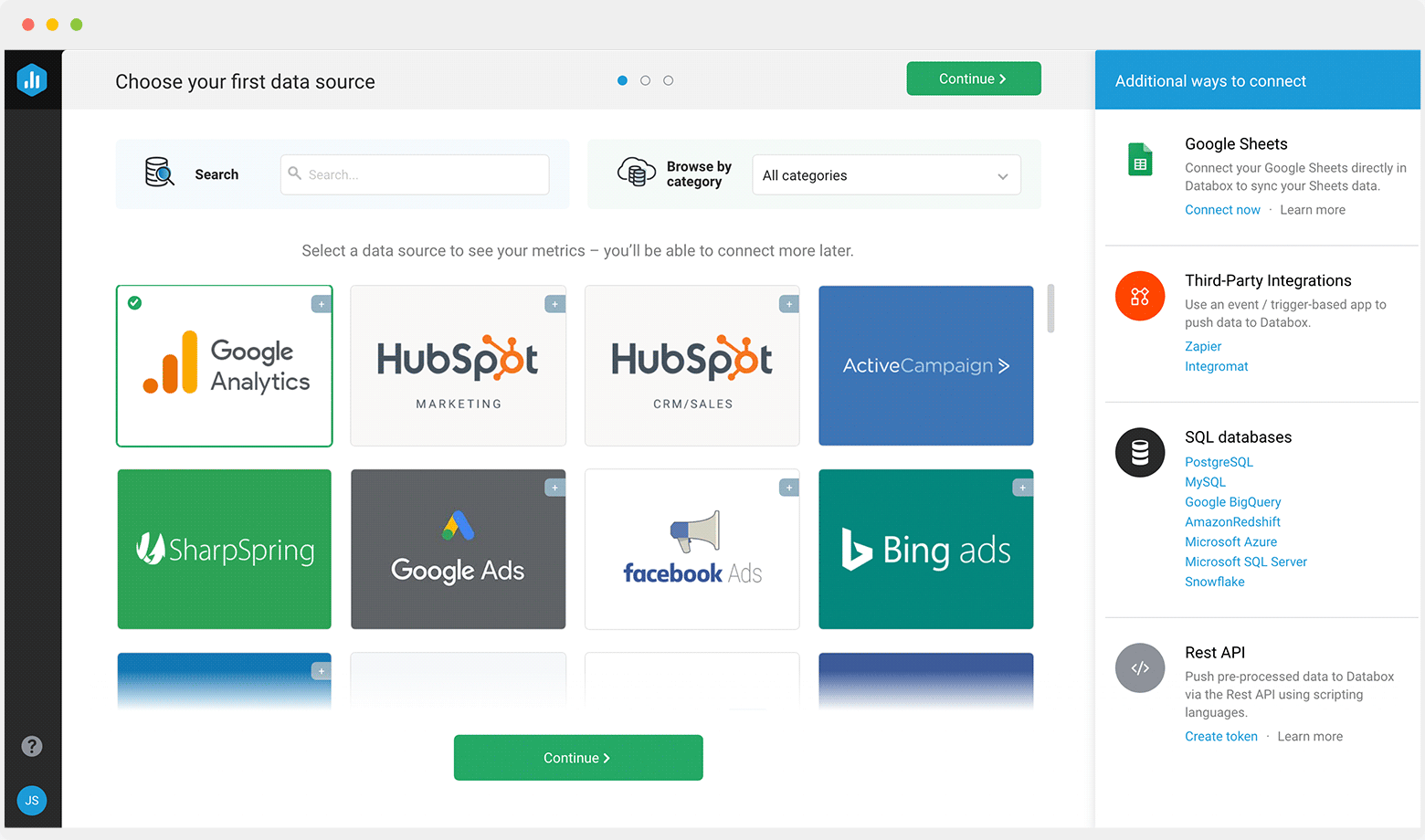The height and width of the screenshot is (840, 1425).
Task: Click the data source list scrollbar
Action: 1050,309
